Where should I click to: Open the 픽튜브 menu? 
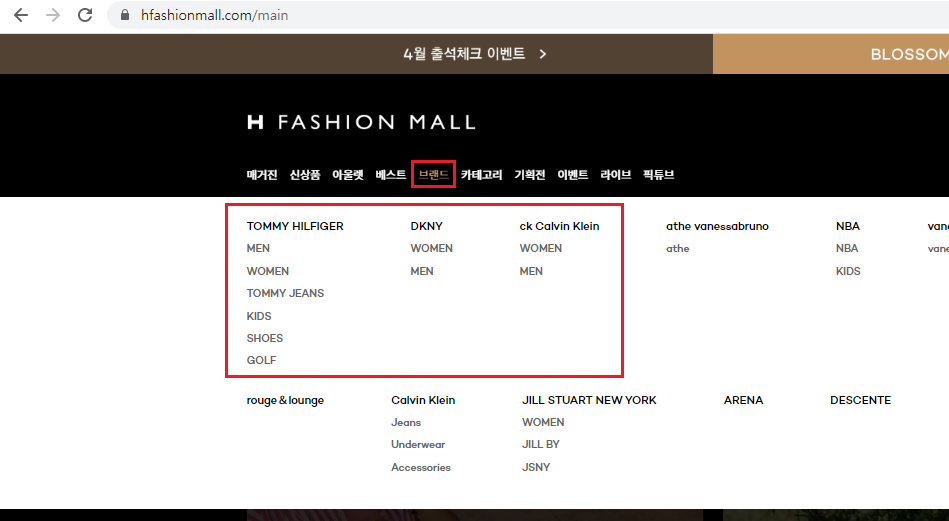pos(658,175)
